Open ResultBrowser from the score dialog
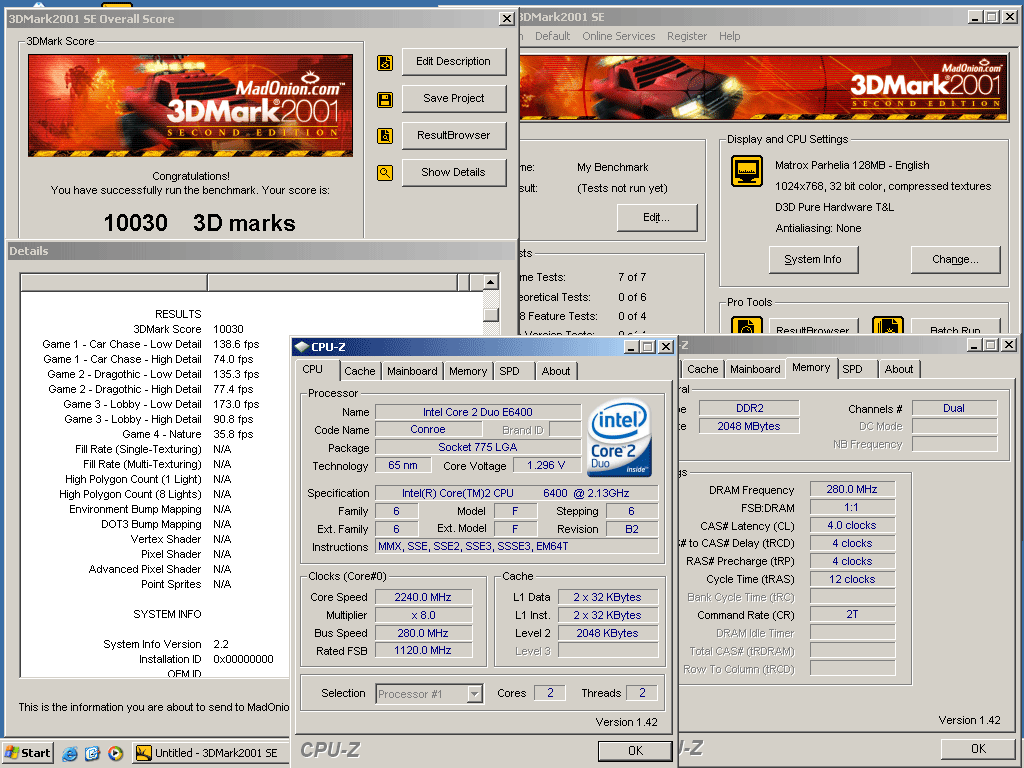Viewport: 1024px width, 768px height. (x=454, y=135)
